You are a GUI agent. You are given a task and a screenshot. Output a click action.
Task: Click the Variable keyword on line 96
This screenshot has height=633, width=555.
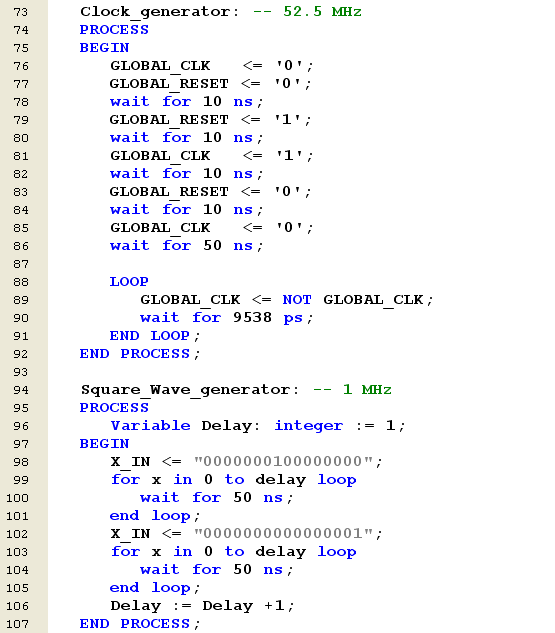pyautogui.click(x=151, y=425)
